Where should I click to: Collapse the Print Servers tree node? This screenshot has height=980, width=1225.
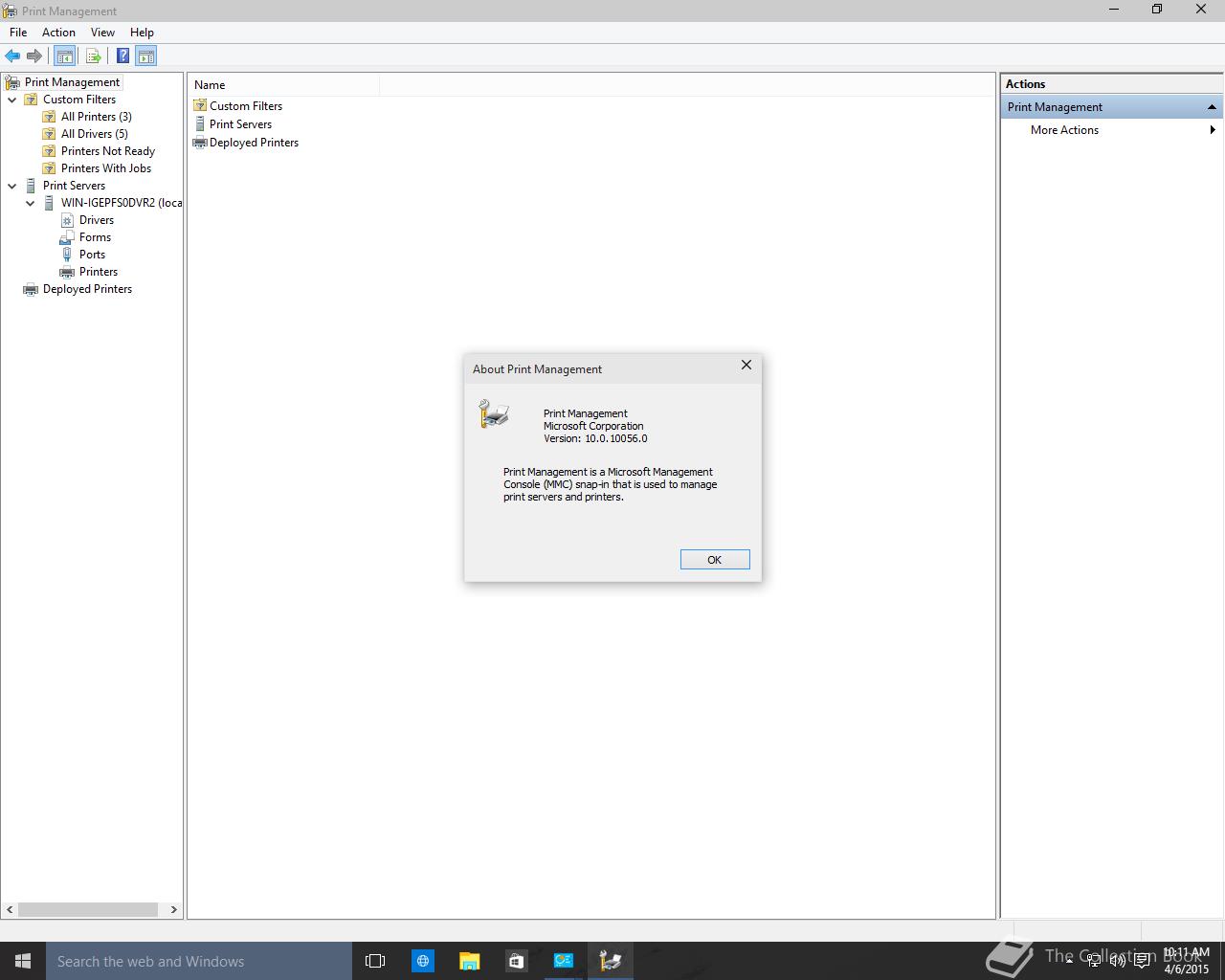click(12, 186)
